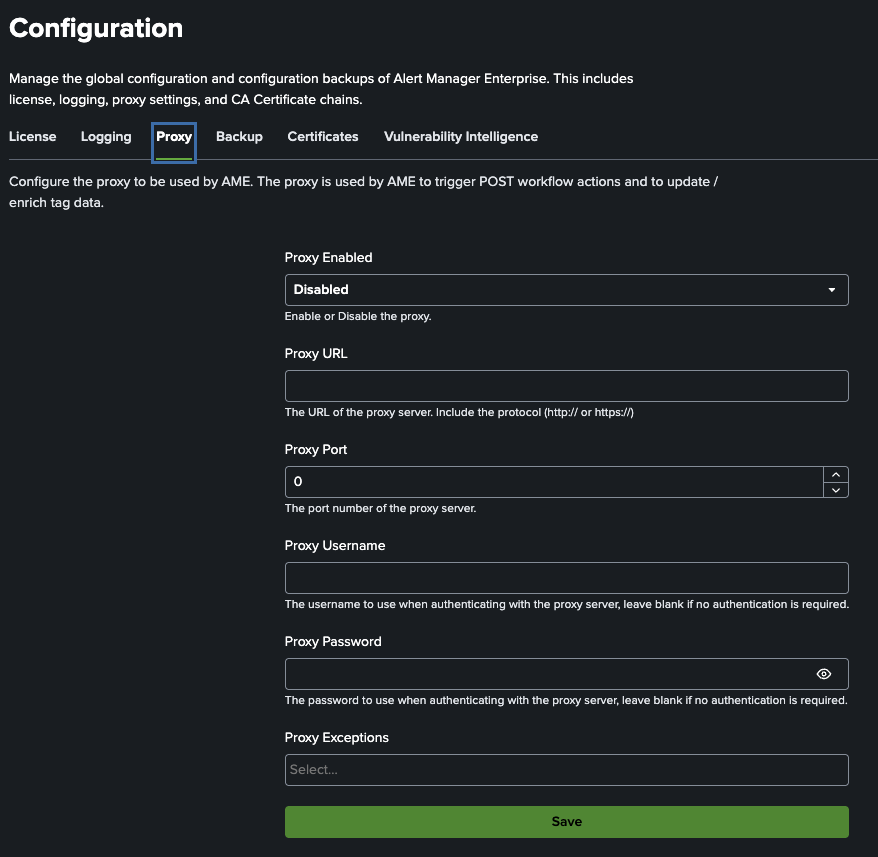Switch to the Vulnerability Intelligence tab
The width and height of the screenshot is (878, 857).
(460, 136)
